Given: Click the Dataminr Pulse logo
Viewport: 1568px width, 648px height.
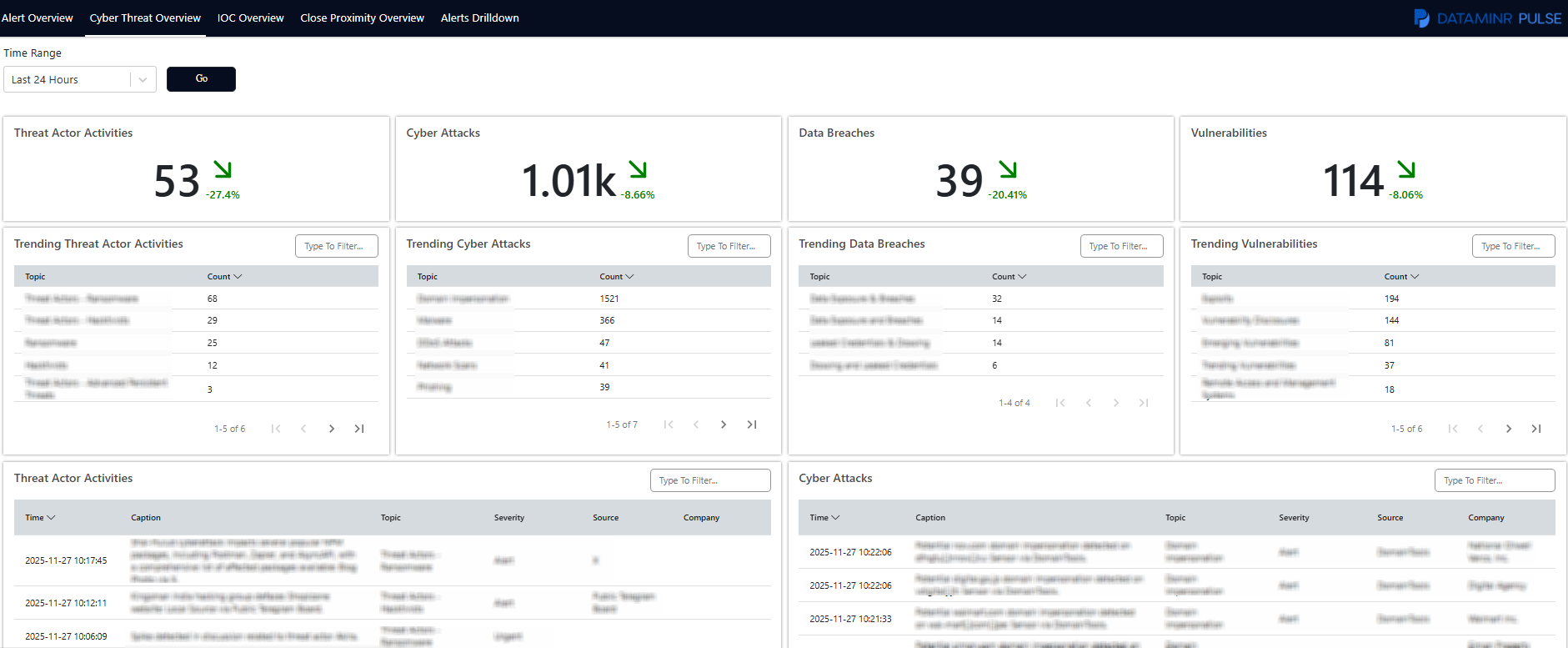Looking at the screenshot, I should (1487, 18).
